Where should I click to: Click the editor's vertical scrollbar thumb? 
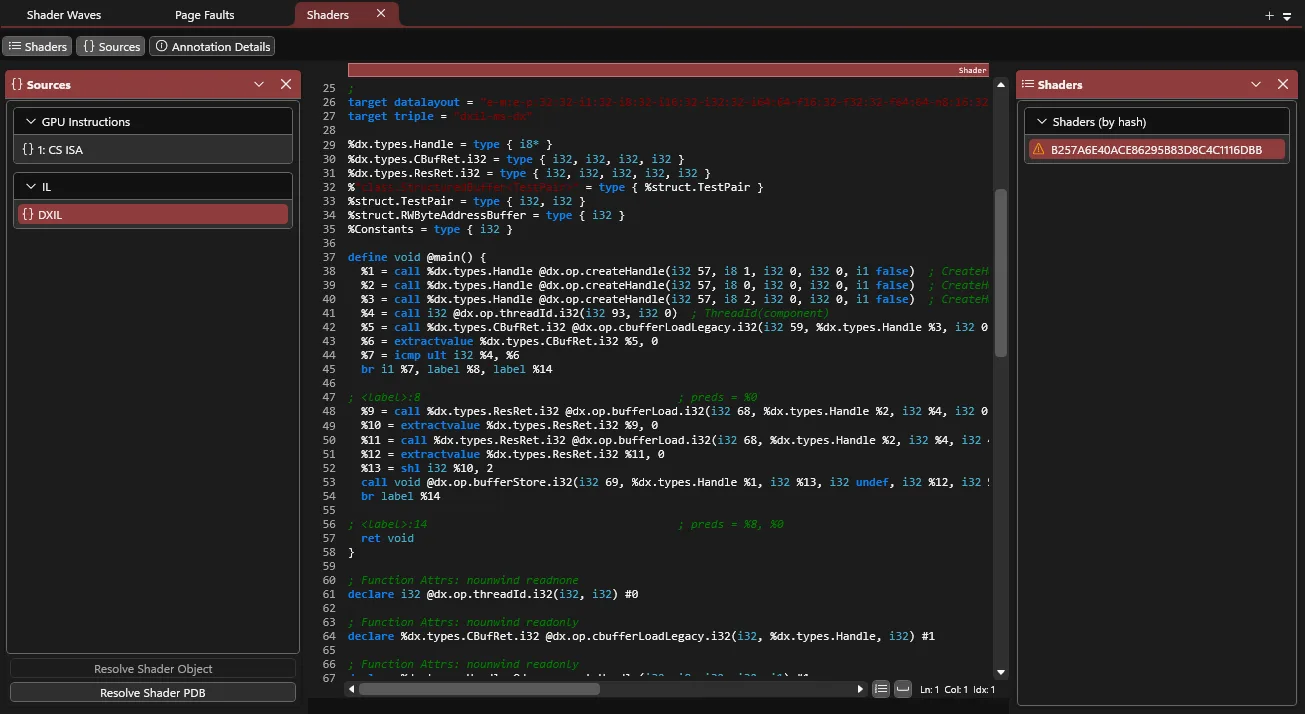[1001, 274]
